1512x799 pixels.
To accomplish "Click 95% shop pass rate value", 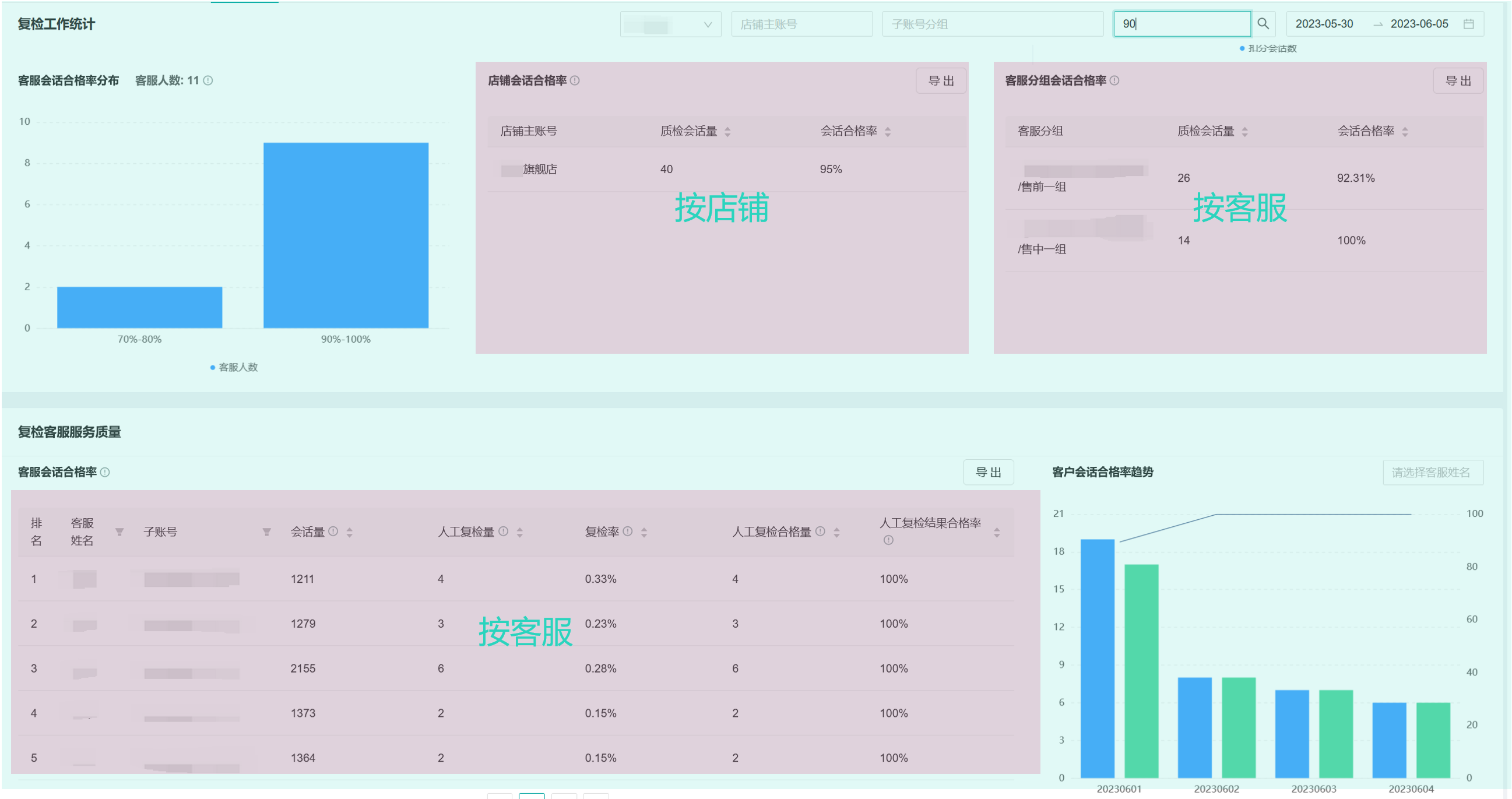I will [831, 170].
